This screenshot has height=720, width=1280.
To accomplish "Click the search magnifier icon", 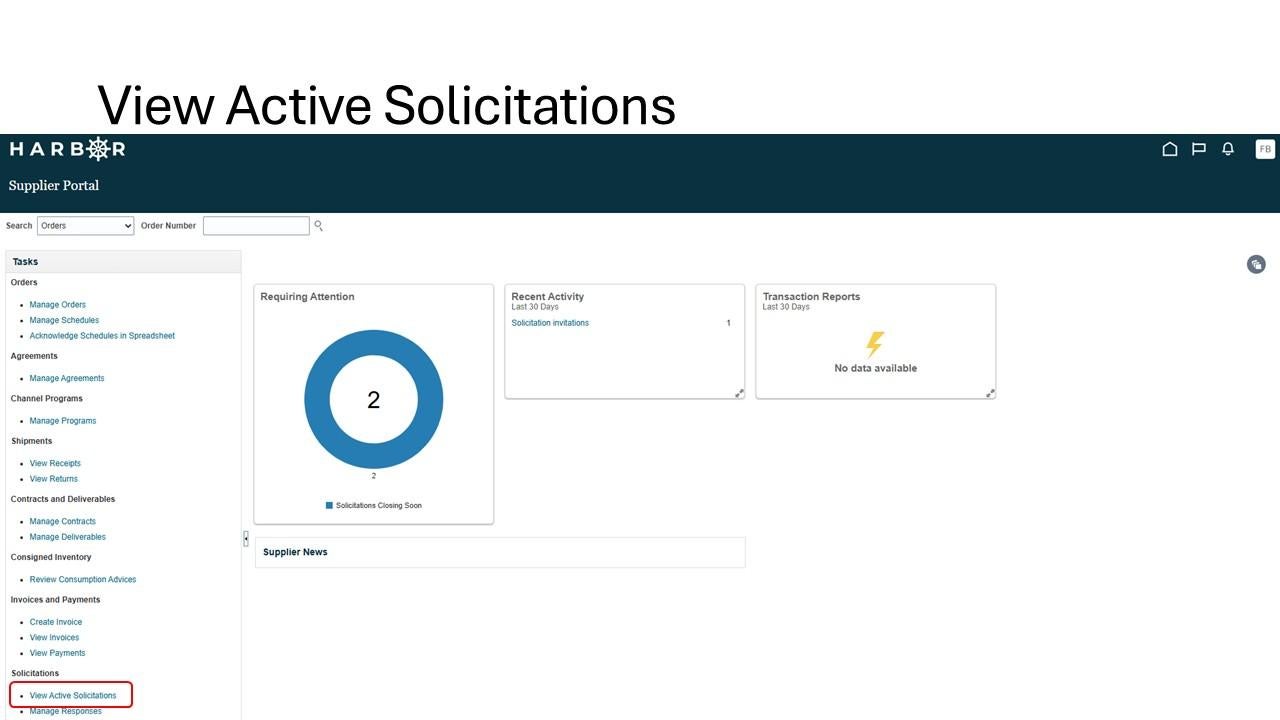I will [x=318, y=225].
